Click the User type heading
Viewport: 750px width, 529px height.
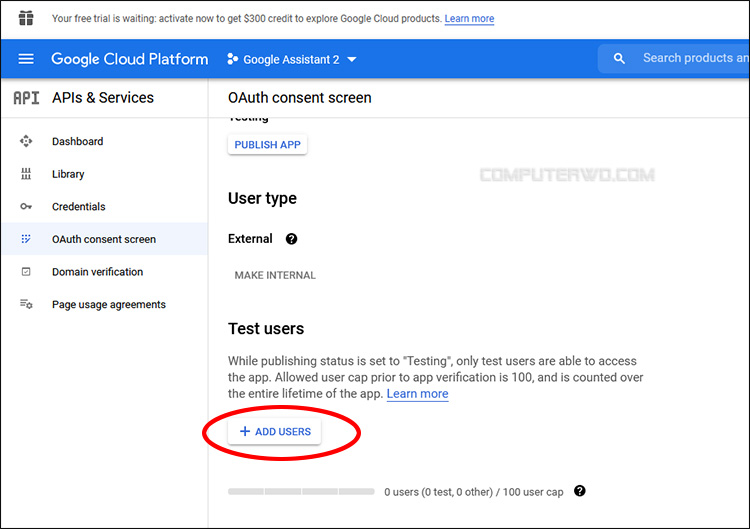(x=262, y=198)
